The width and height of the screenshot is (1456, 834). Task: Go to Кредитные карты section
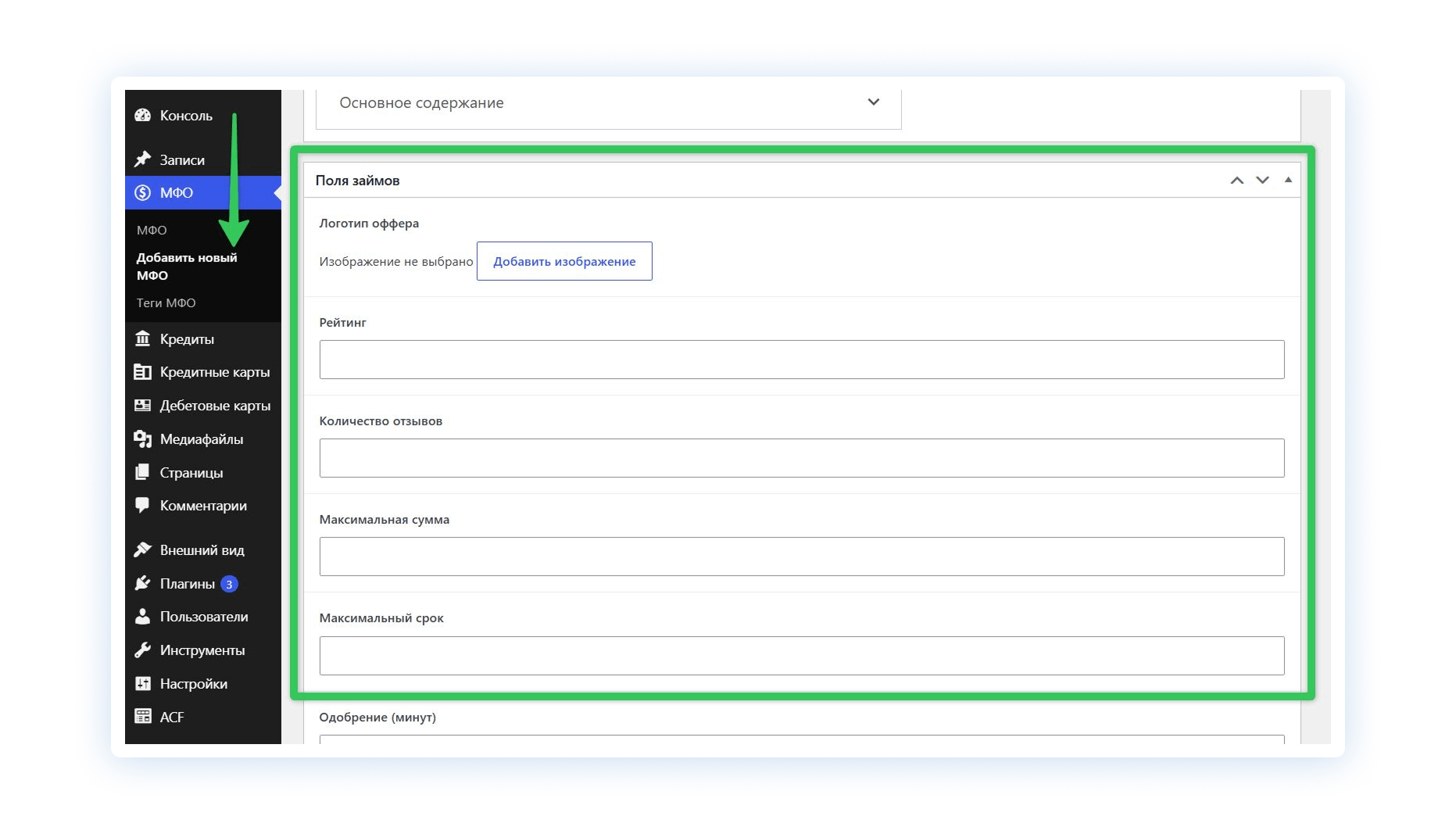[215, 372]
